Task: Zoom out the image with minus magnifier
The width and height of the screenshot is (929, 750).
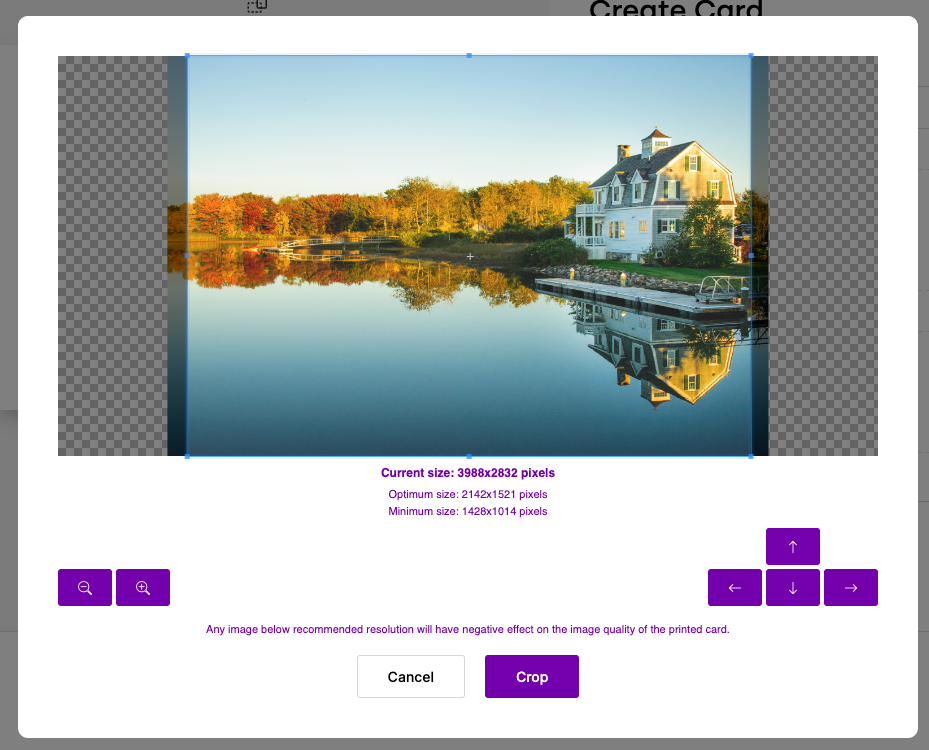Action: (x=85, y=587)
